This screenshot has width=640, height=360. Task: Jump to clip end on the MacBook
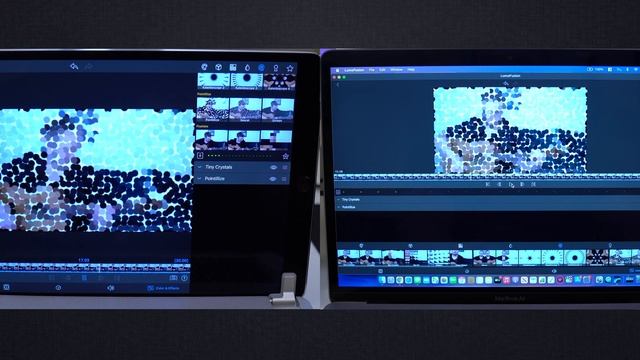tap(533, 184)
